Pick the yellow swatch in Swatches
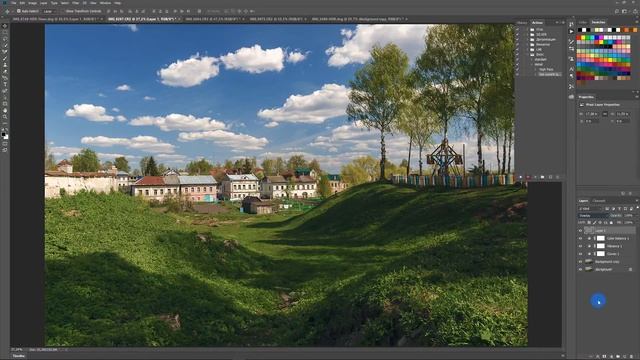Viewport: 640px width, 360px height. (584, 38)
